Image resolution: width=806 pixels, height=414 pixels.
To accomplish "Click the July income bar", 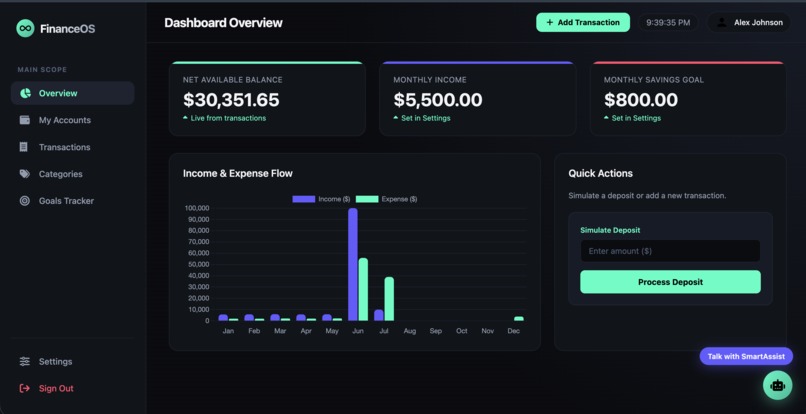I will pos(379,315).
